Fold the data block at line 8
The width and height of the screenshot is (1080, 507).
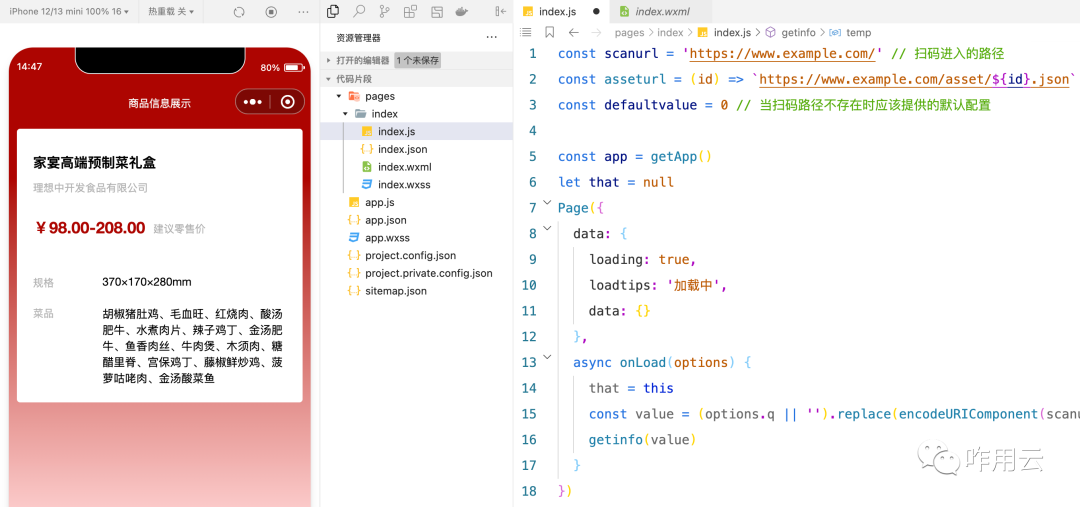click(x=548, y=228)
